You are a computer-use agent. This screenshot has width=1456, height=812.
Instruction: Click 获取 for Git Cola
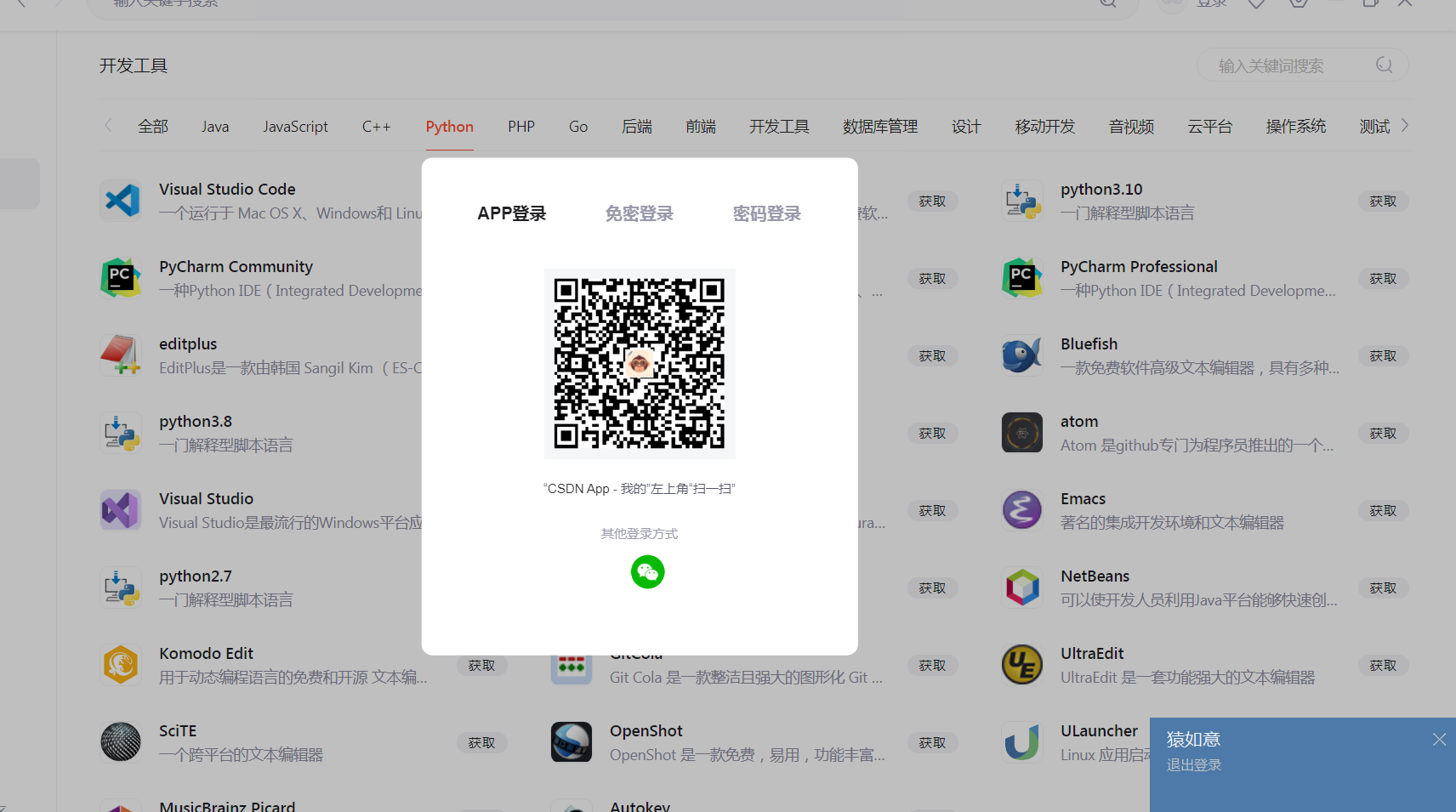tap(933, 666)
